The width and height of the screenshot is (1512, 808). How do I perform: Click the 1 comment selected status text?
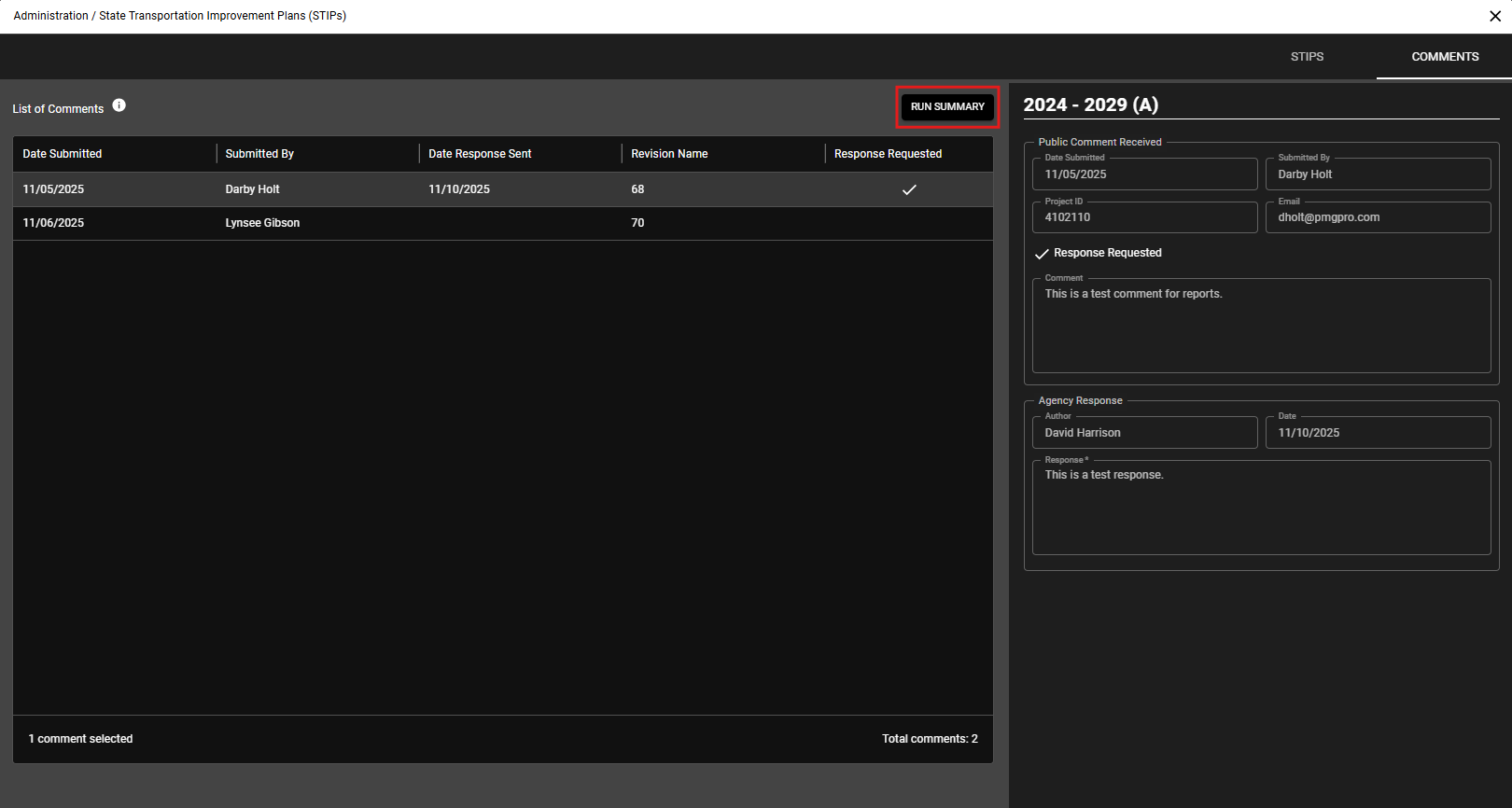[80, 739]
